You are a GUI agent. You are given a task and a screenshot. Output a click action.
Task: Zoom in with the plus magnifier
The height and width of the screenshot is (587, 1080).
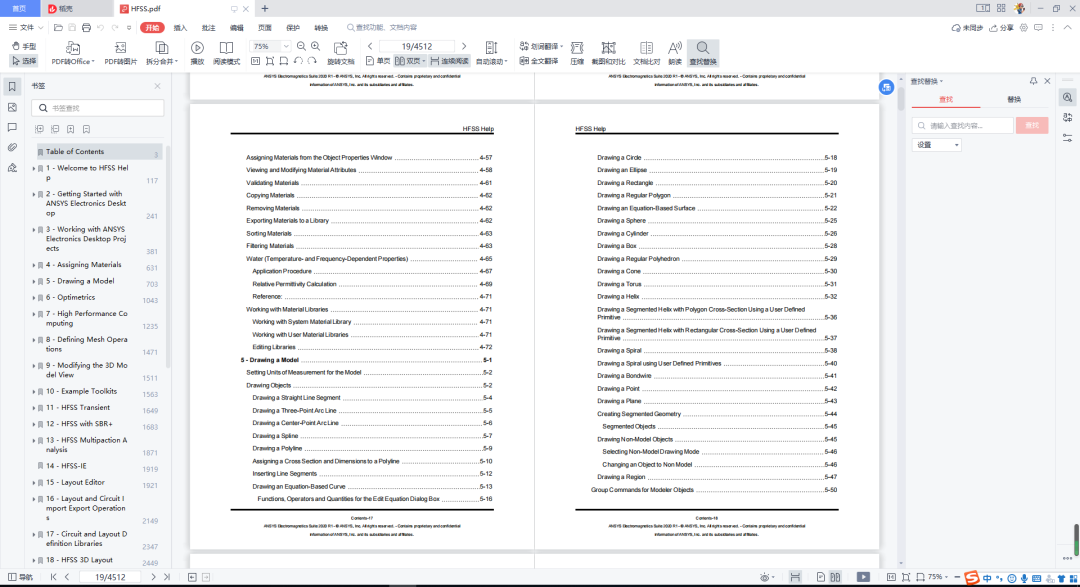click(x=315, y=46)
